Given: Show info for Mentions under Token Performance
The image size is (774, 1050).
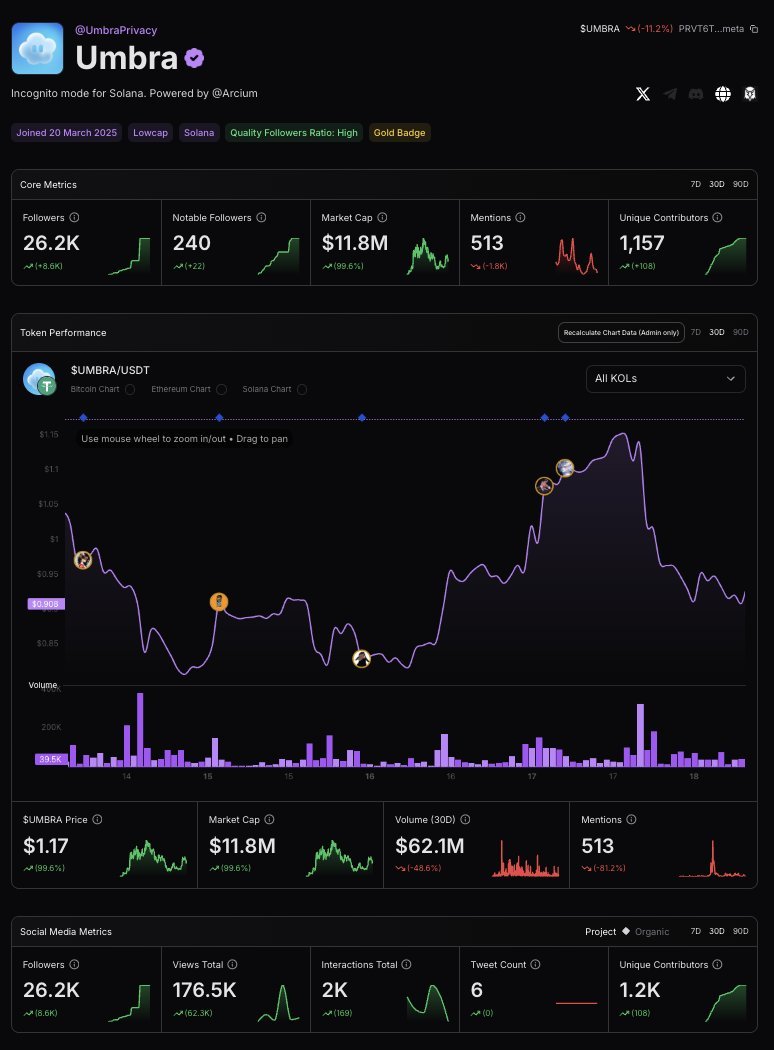Looking at the screenshot, I should pos(631,820).
